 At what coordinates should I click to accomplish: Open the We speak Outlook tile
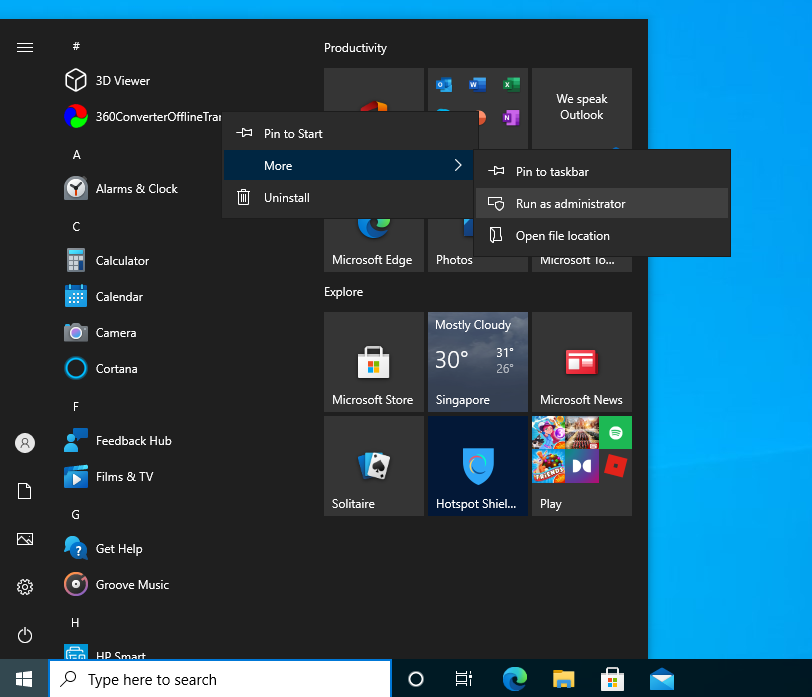click(582, 109)
